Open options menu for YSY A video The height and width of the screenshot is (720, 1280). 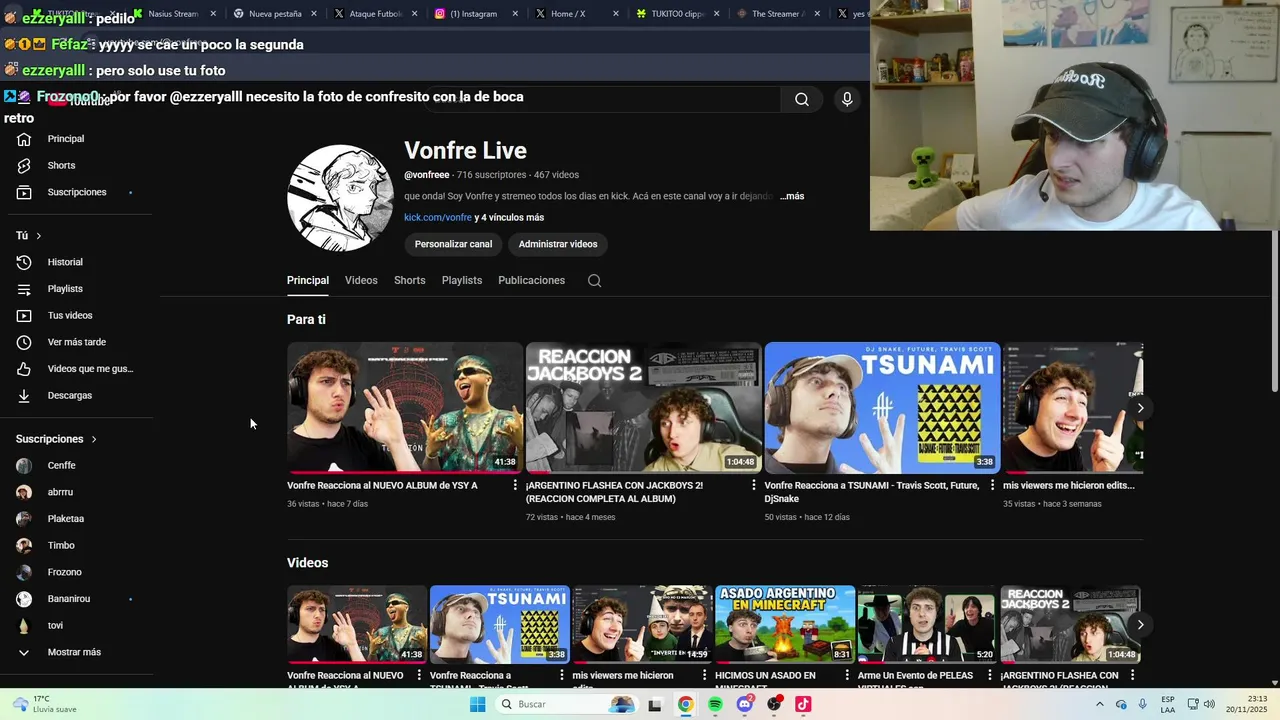[x=515, y=485]
